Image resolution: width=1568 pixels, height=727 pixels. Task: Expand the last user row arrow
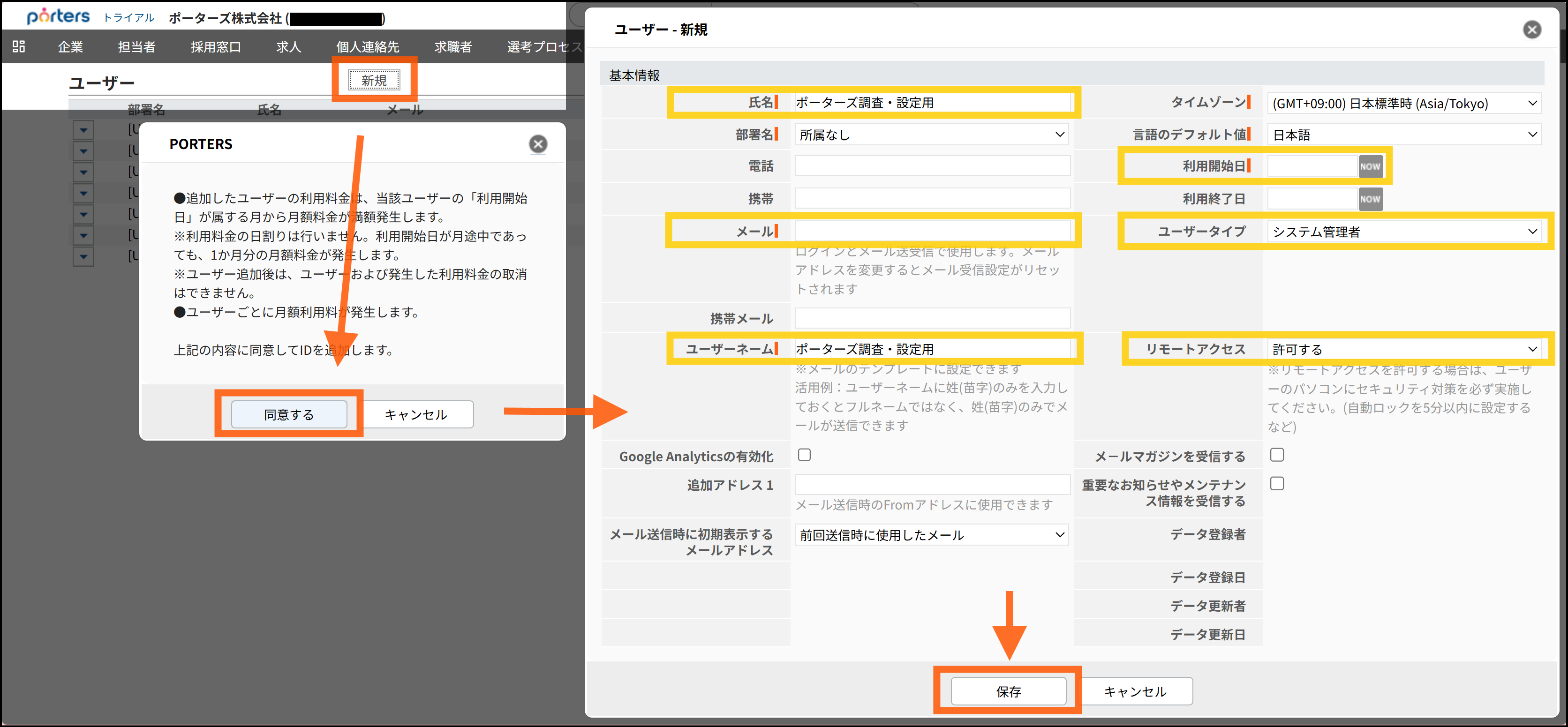click(83, 257)
